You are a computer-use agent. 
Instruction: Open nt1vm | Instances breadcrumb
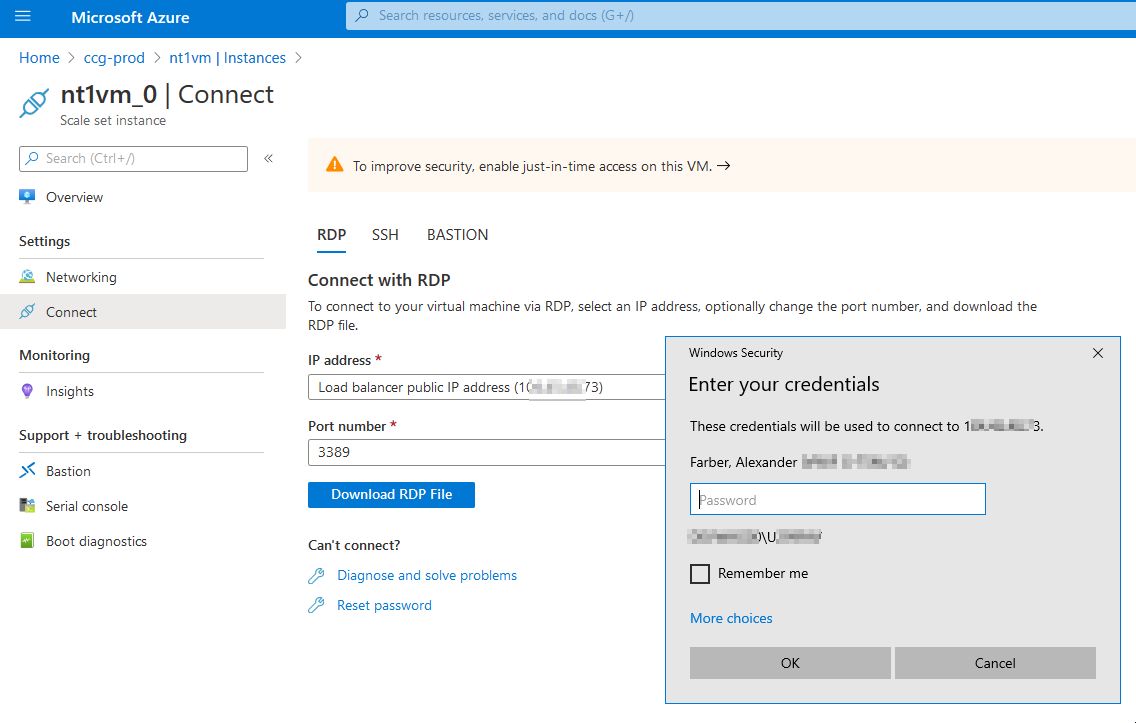[227, 58]
